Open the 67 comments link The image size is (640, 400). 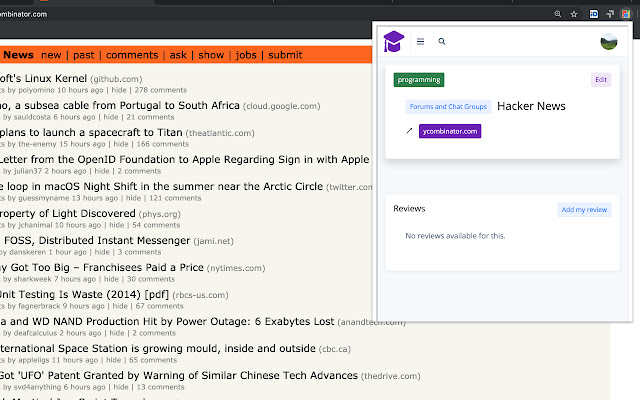tap(160, 306)
